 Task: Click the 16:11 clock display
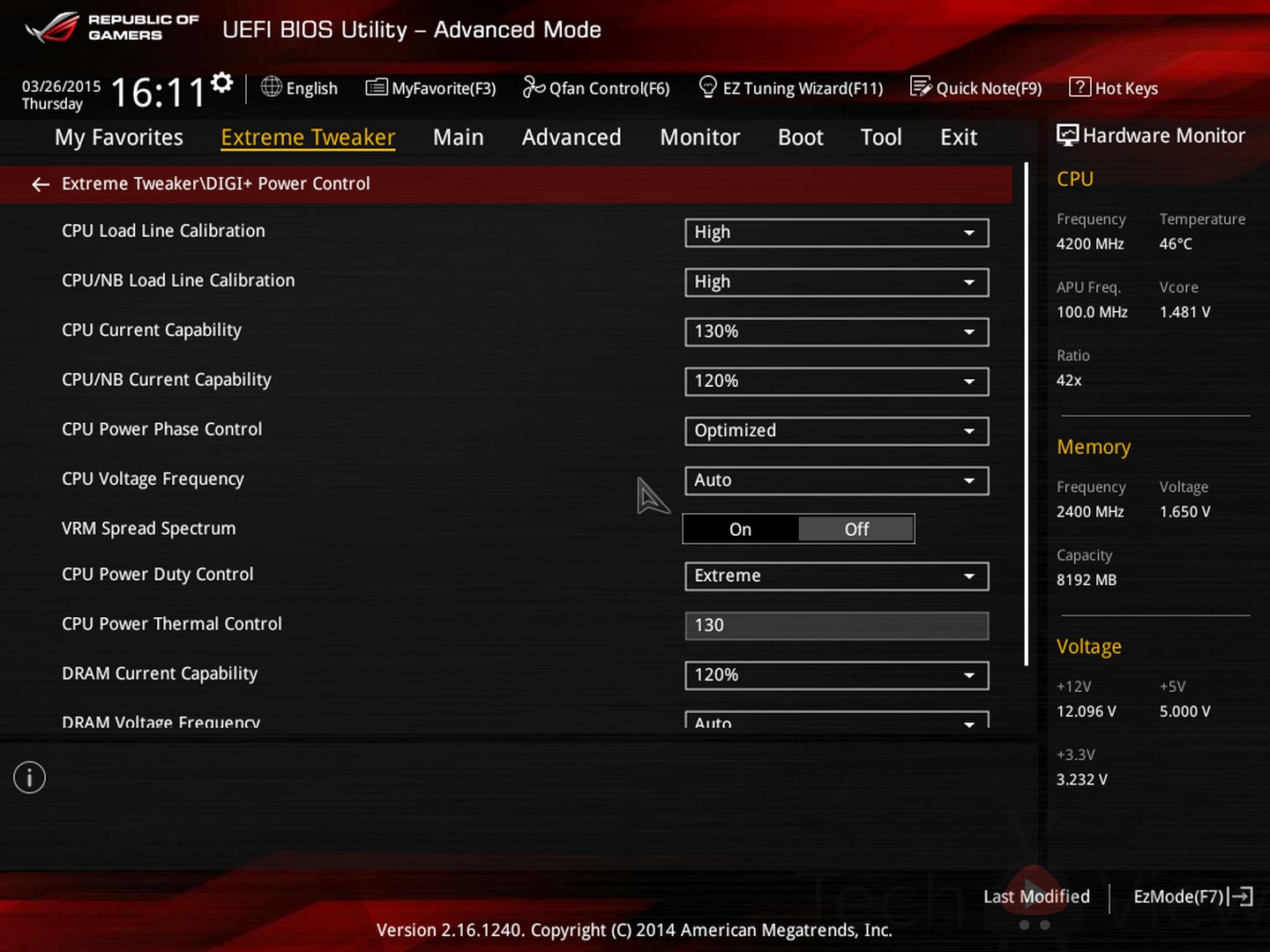pos(158,92)
